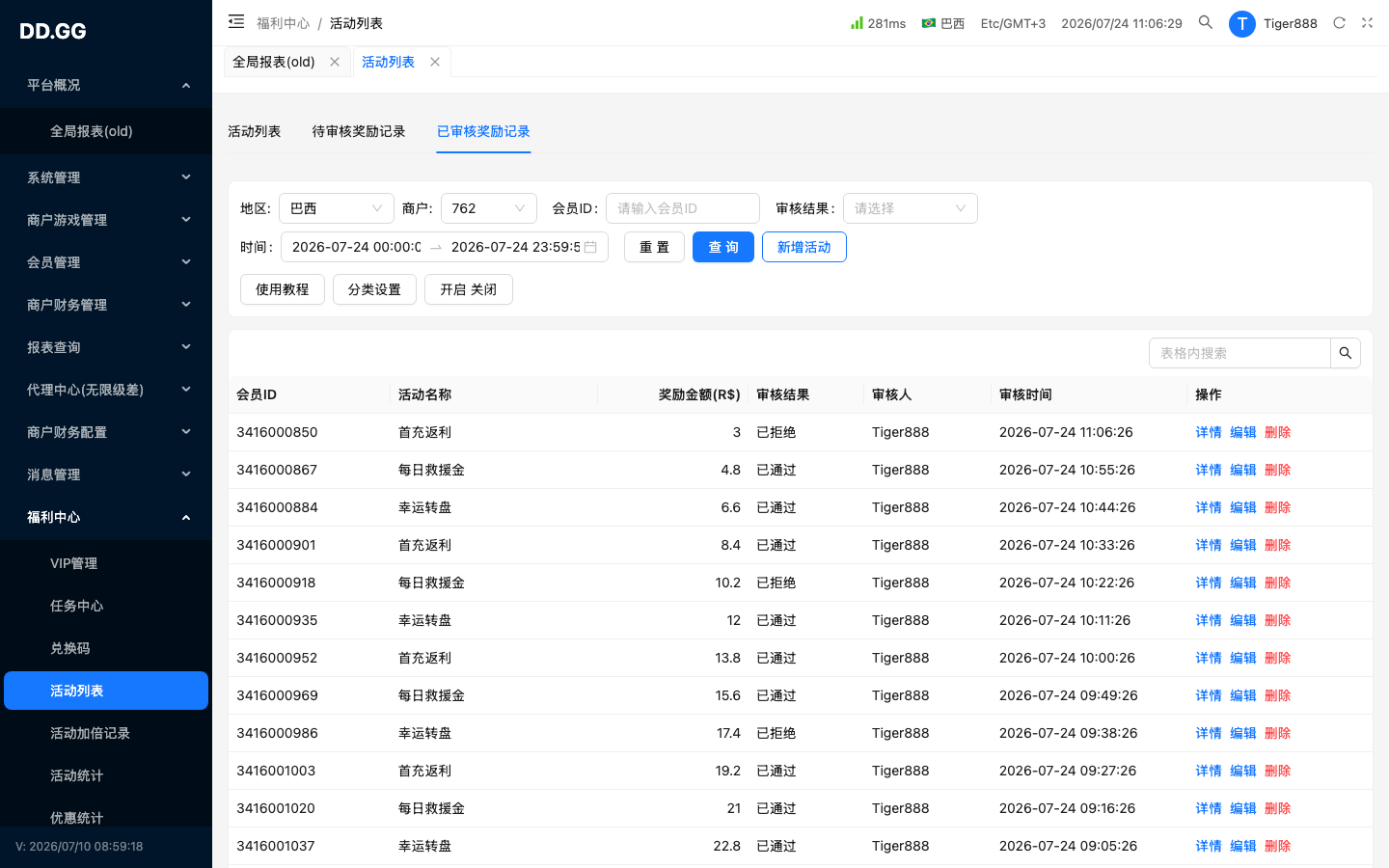This screenshot has height=868, width=1389.
Task: Collapse the sidebar with the hamburger icon
Action: click(x=236, y=21)
